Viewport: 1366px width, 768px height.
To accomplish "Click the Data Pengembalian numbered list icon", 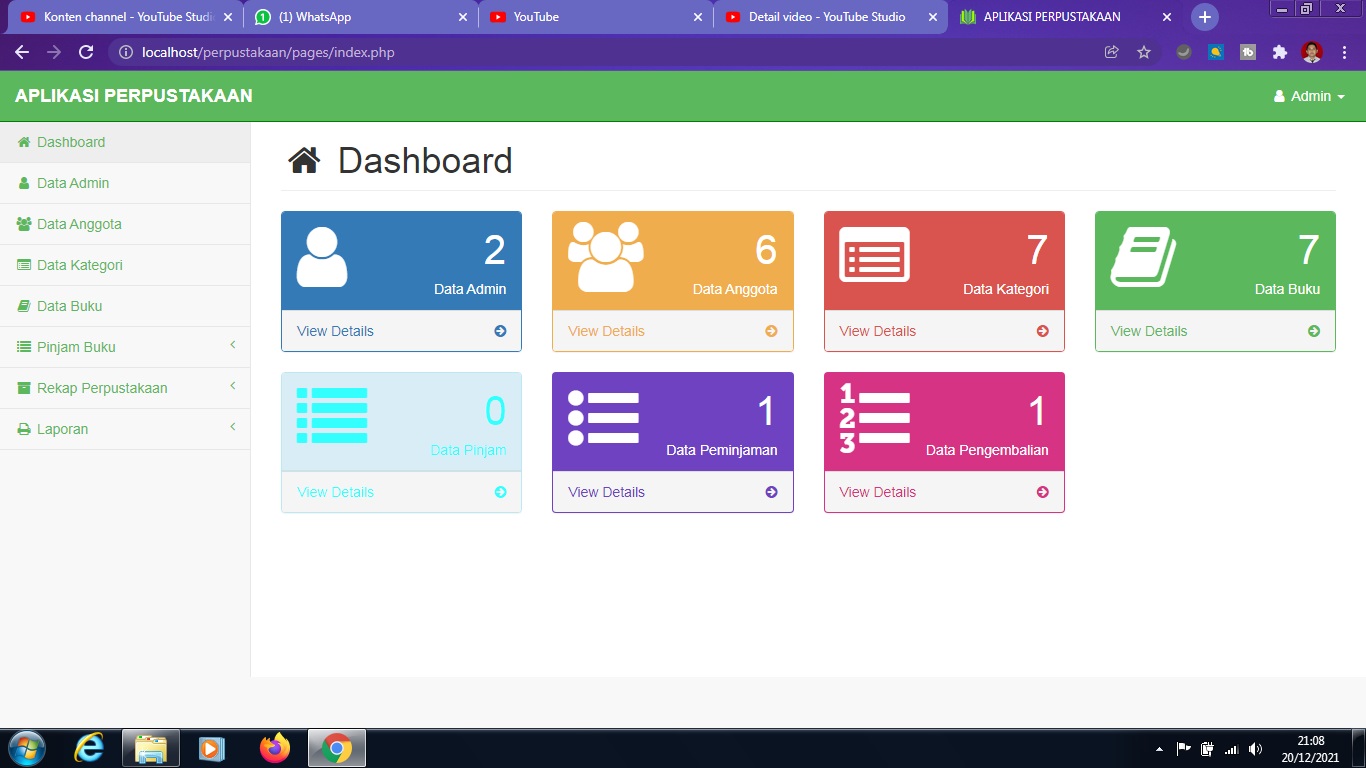I will 874,417.
